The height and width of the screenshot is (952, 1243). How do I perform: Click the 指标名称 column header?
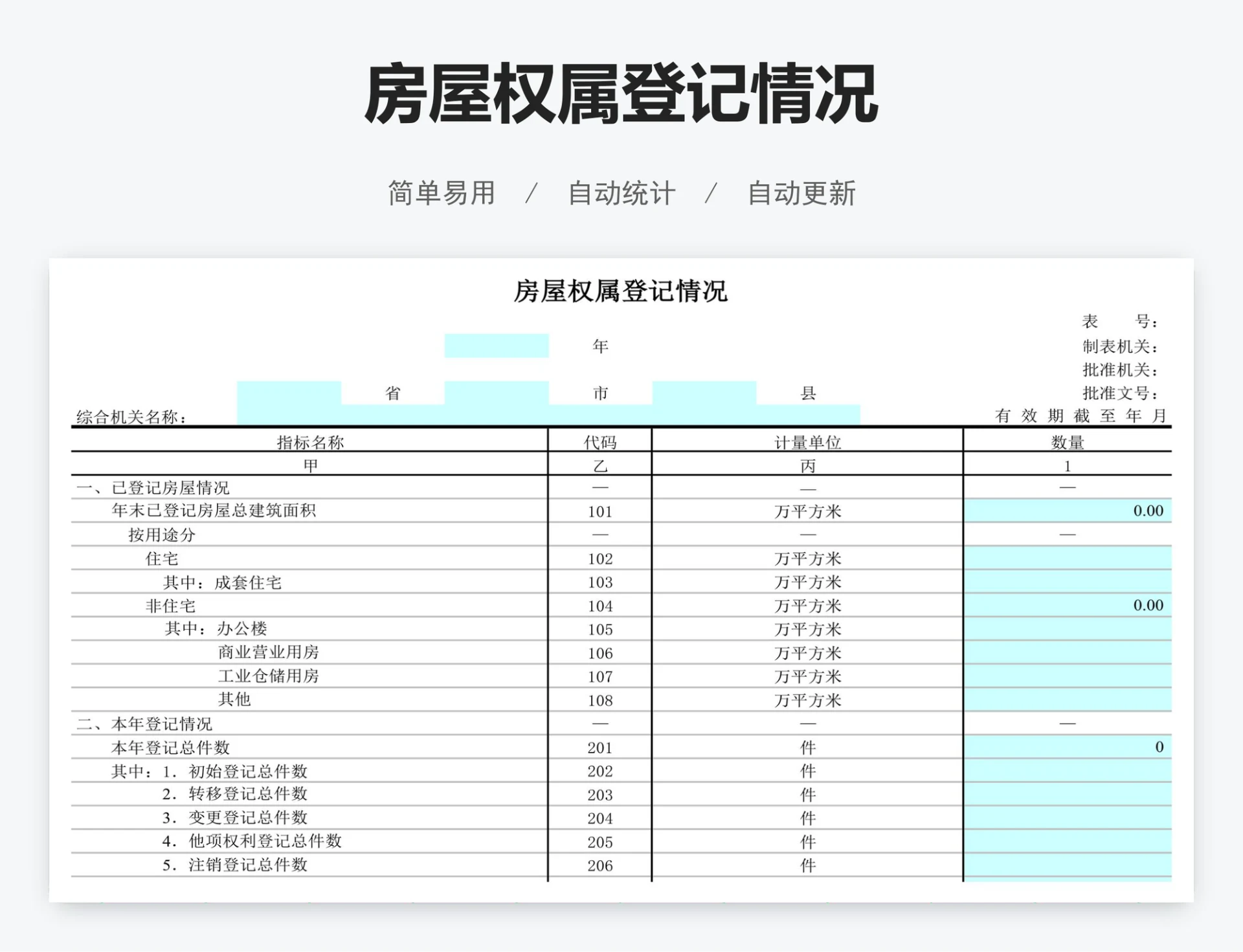tap(311, 442)
